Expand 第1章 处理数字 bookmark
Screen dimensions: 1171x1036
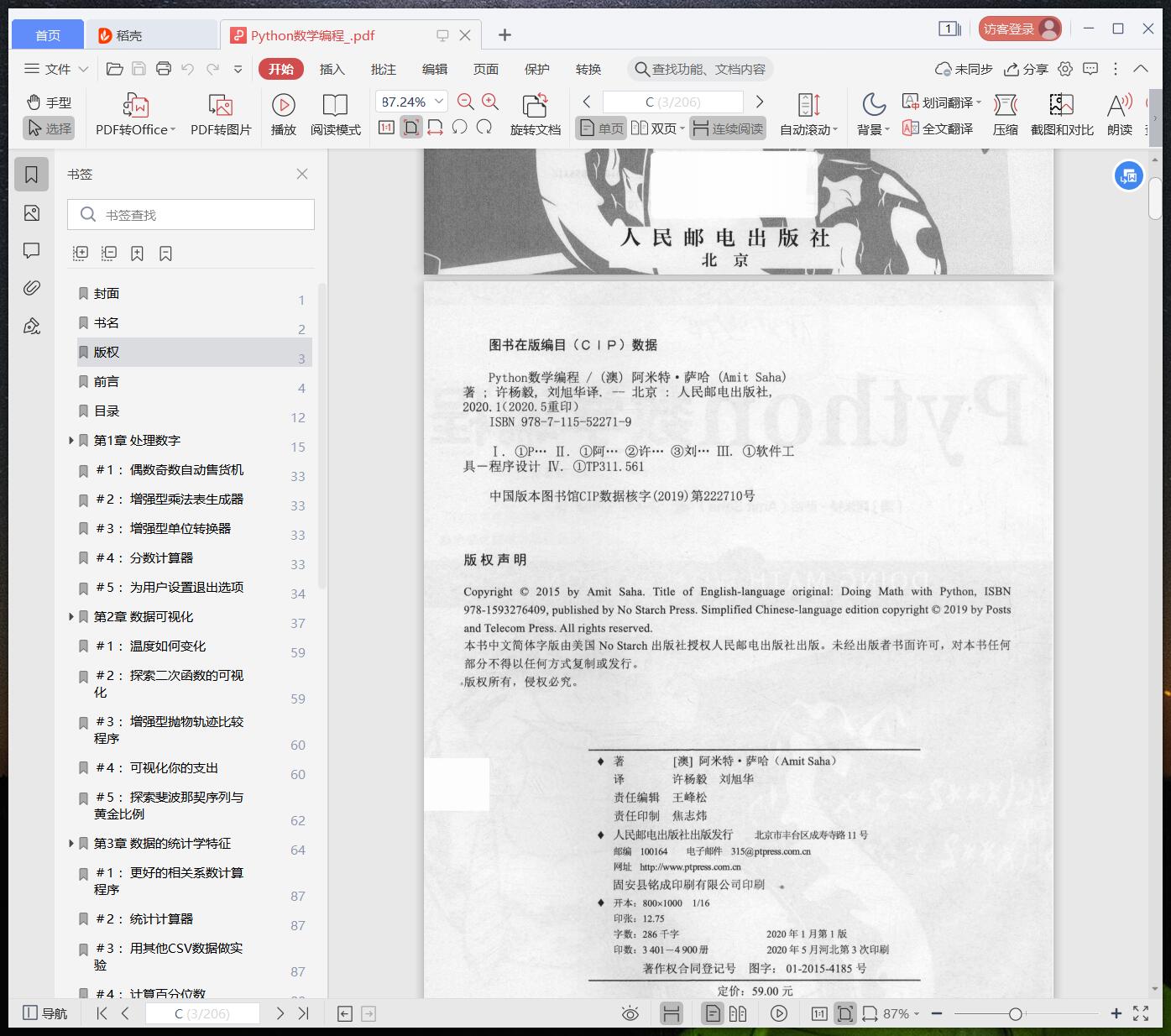pos(71,441)
